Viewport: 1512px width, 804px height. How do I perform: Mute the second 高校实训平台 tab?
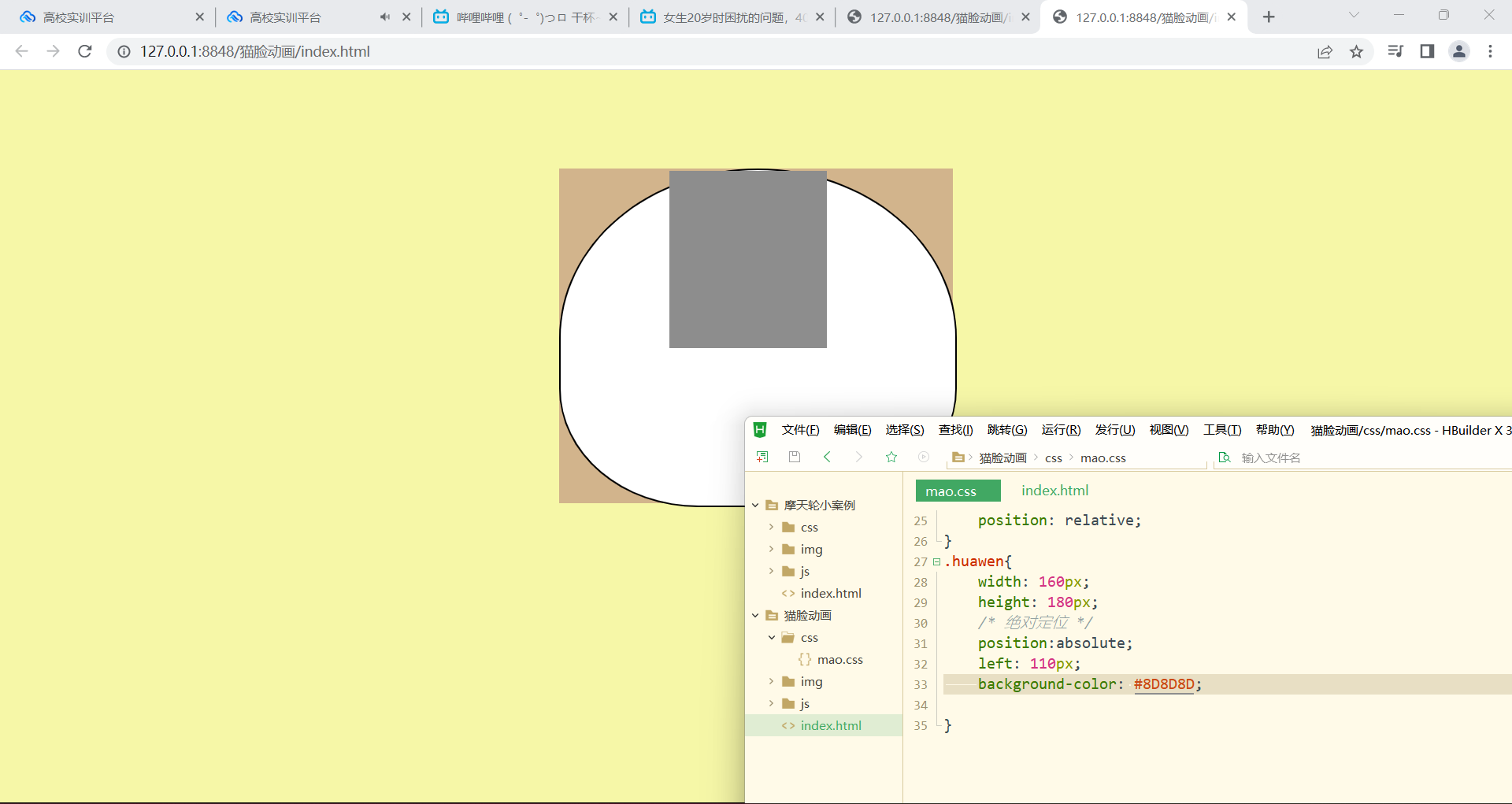click(384, 17)
